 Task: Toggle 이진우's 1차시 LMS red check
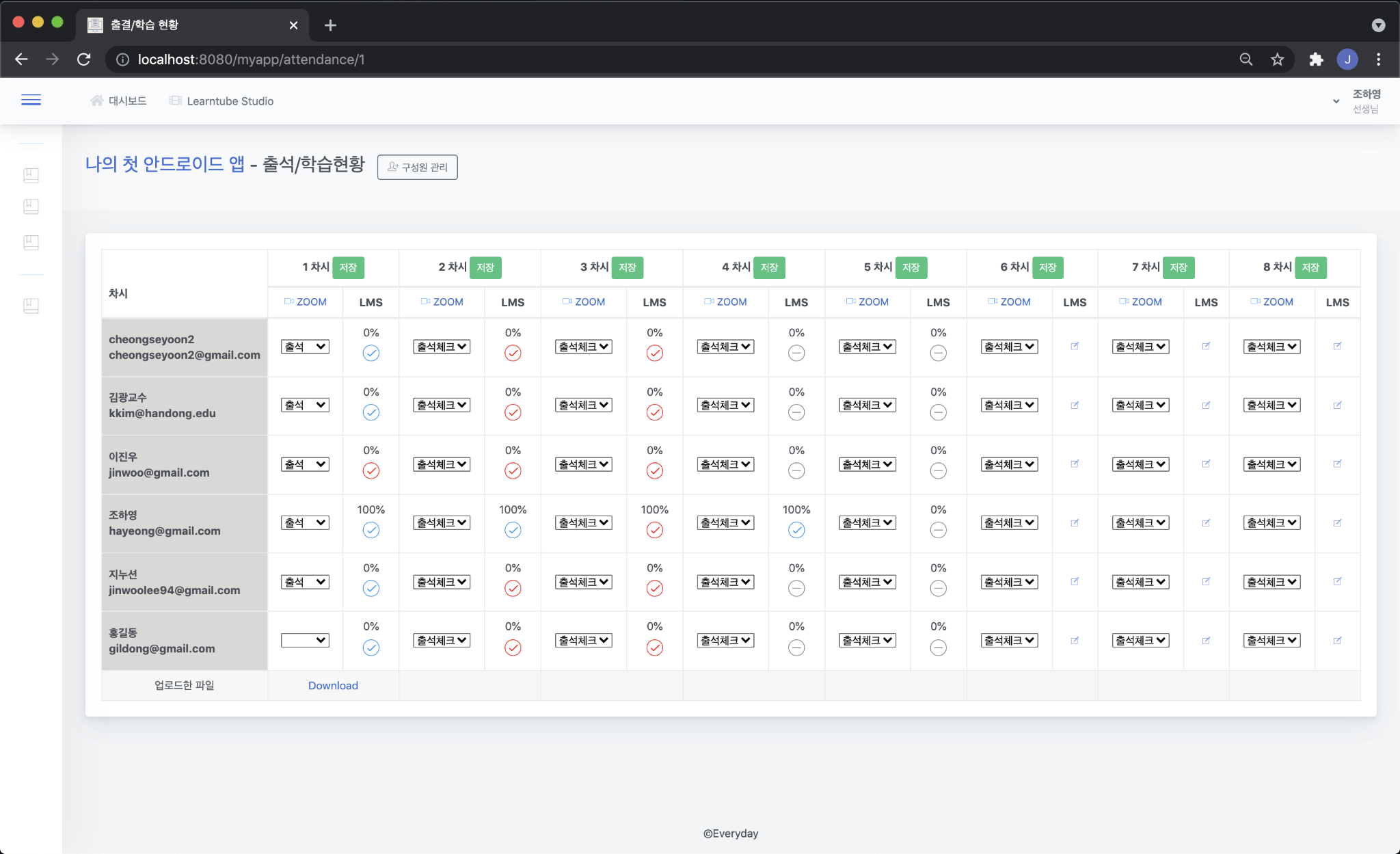point(371,470)
